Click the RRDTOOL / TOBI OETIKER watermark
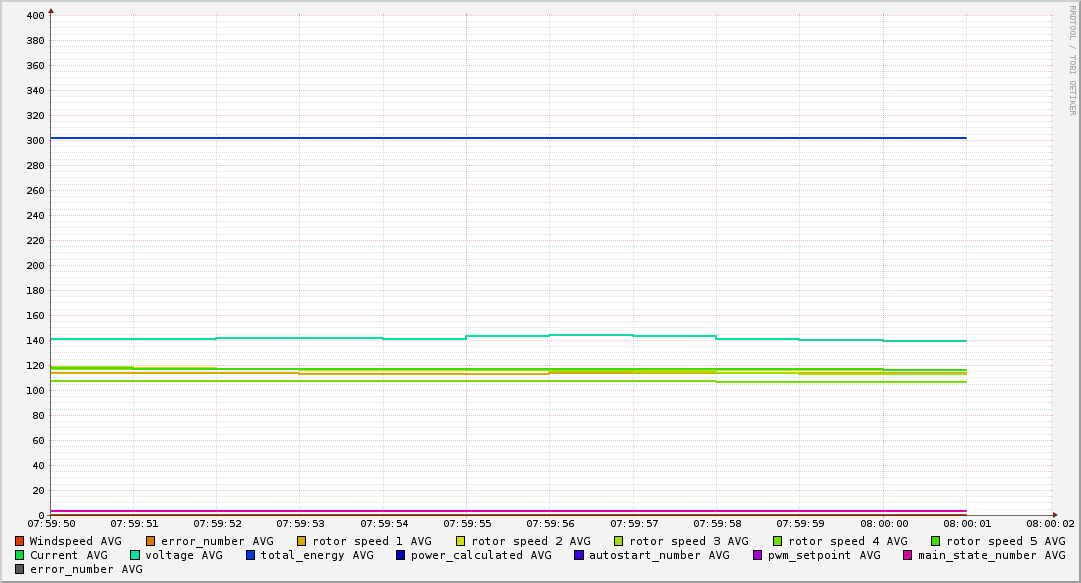Image resolution: width=1081 pixels, height=583 pixels. coord(1072,60)
